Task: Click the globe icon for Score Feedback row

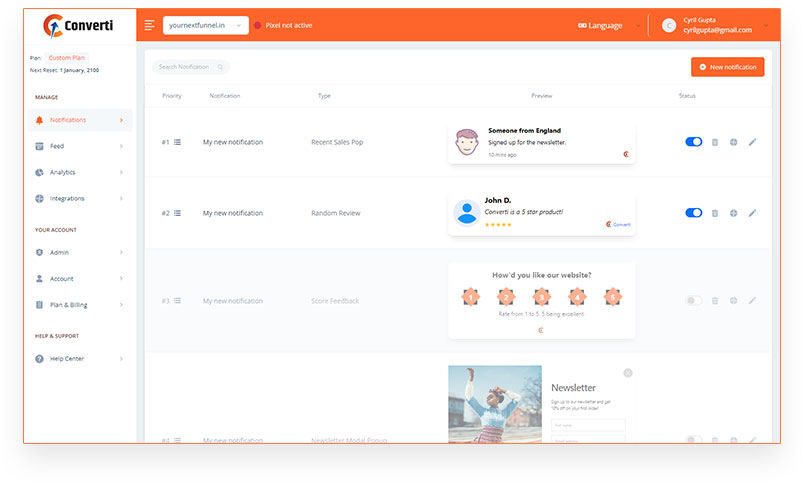Action: [x=734, y=300]
